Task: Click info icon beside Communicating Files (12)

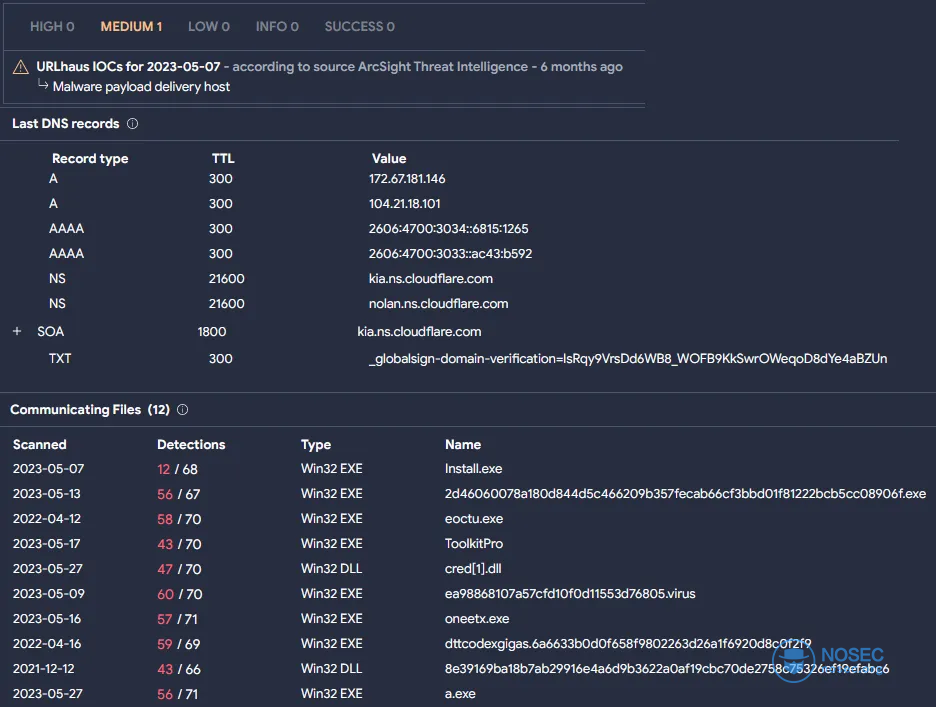Action: pos(183,410)
